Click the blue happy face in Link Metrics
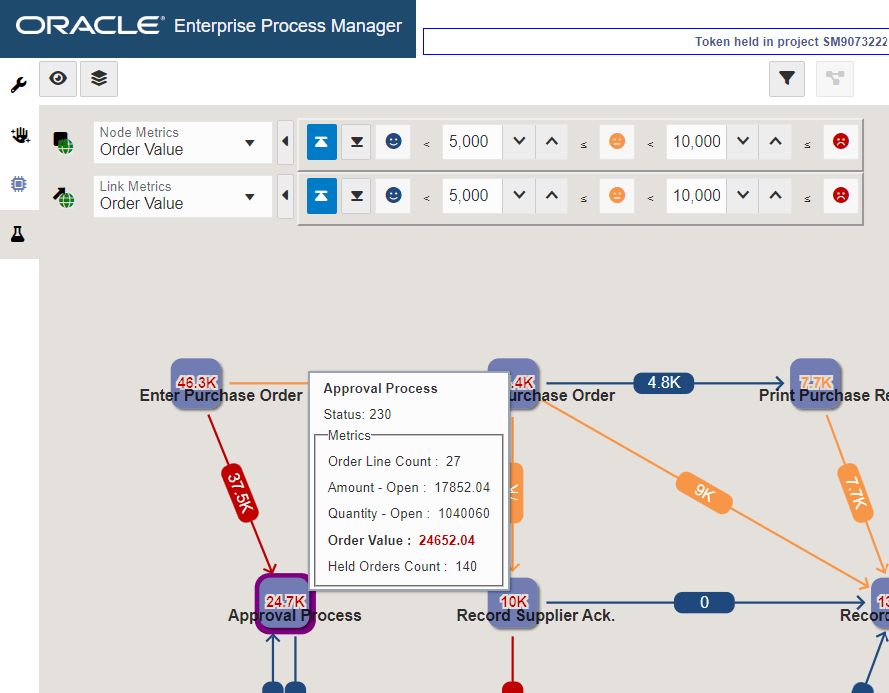889x693 pixels. click(x=393, y=195)
